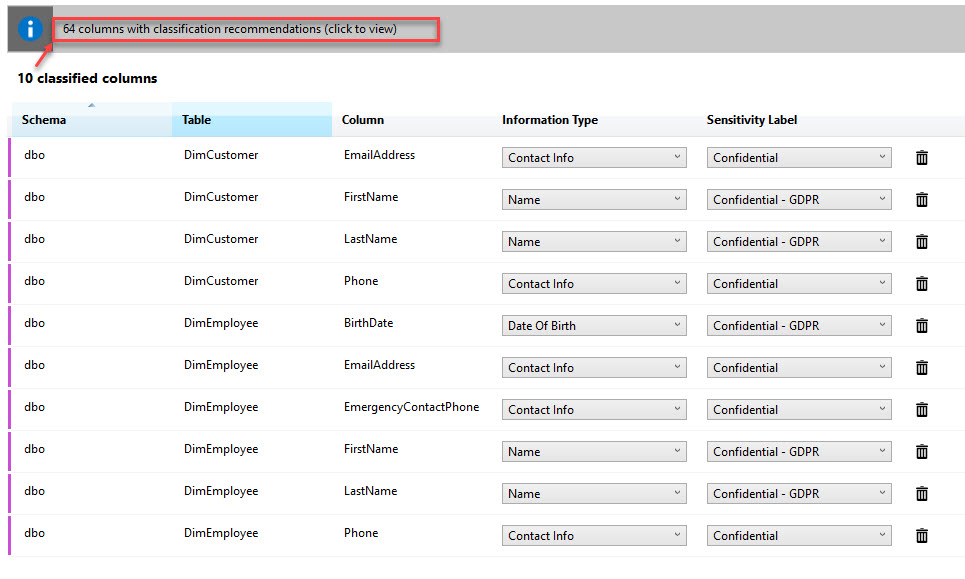Delete DimCustomer EmailAddress classification row
The height and width of the screenshot is (579, 965).
coord(922,158)
